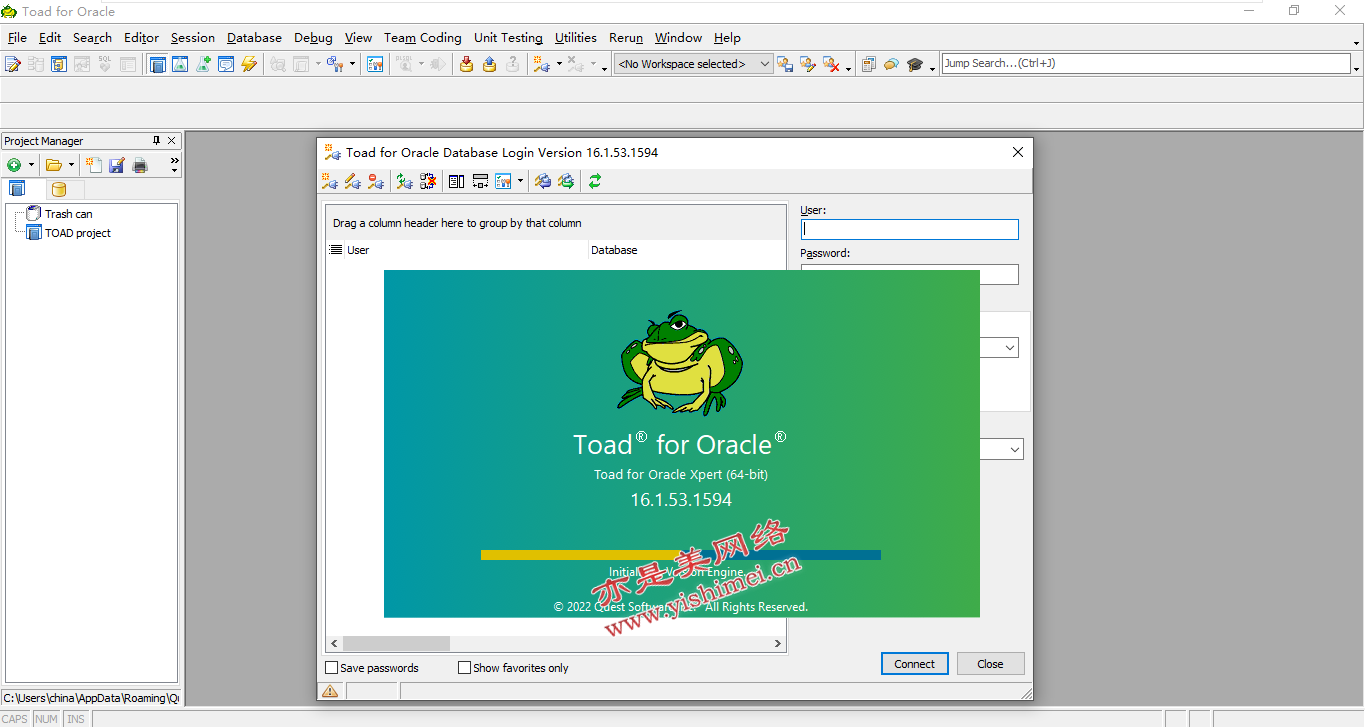
Task: Open the Help menu
Action: coord(727,38)
